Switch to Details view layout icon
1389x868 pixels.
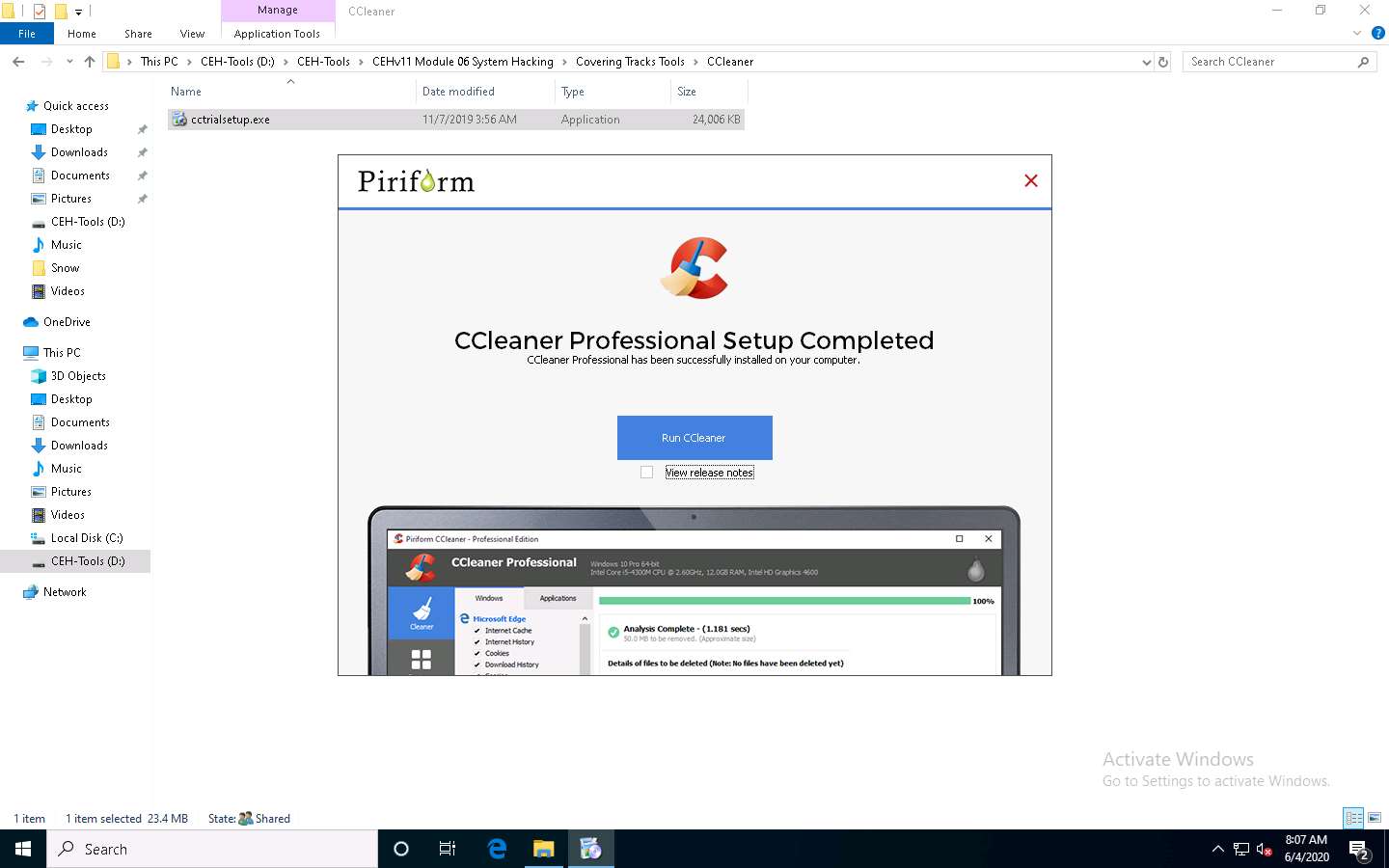click(1354, 818)
